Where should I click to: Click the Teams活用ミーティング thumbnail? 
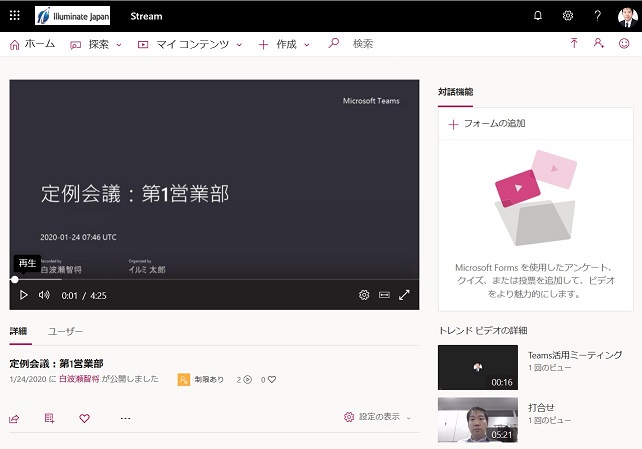[478, 367]
